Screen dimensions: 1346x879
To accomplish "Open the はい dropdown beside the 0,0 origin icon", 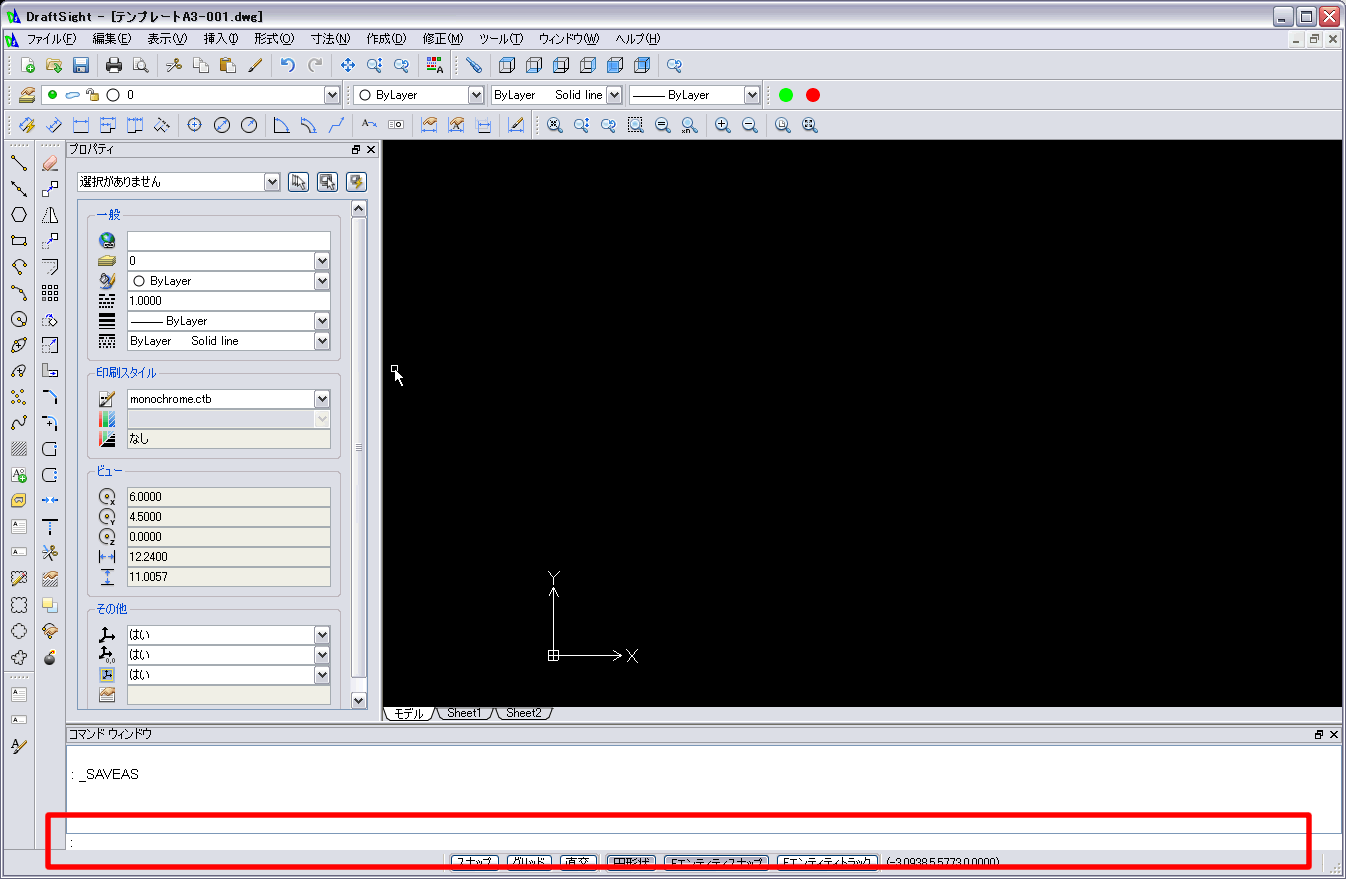I will pyautogui.click(x=322, y=654).
